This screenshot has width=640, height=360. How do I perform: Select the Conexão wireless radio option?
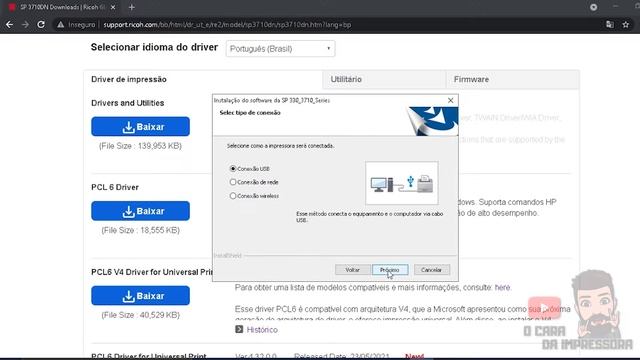click(233, 196)
